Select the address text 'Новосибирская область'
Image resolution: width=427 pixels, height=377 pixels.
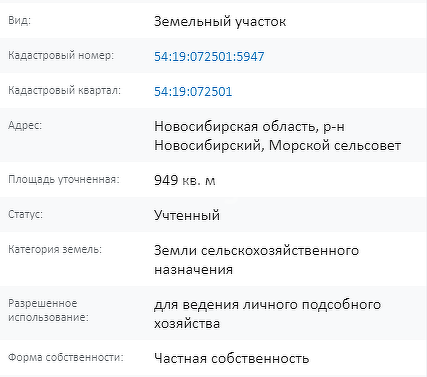(x=234, y=127)
